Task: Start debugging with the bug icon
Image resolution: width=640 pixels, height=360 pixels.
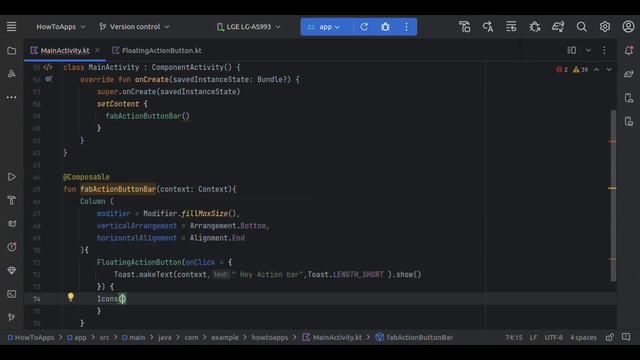Action: click(x=385, y=27)
